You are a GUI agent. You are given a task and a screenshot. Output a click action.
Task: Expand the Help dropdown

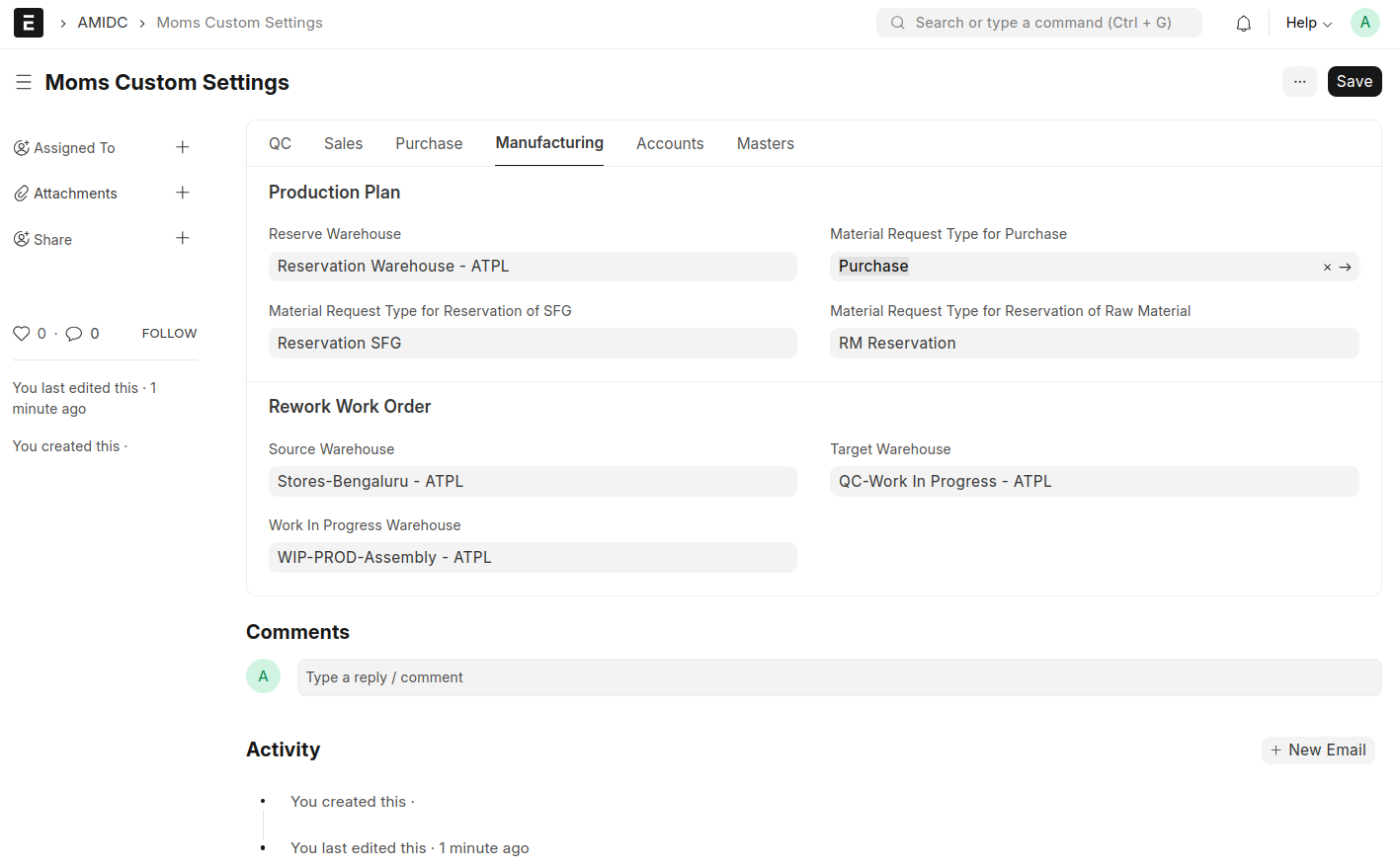(1308, 23)
